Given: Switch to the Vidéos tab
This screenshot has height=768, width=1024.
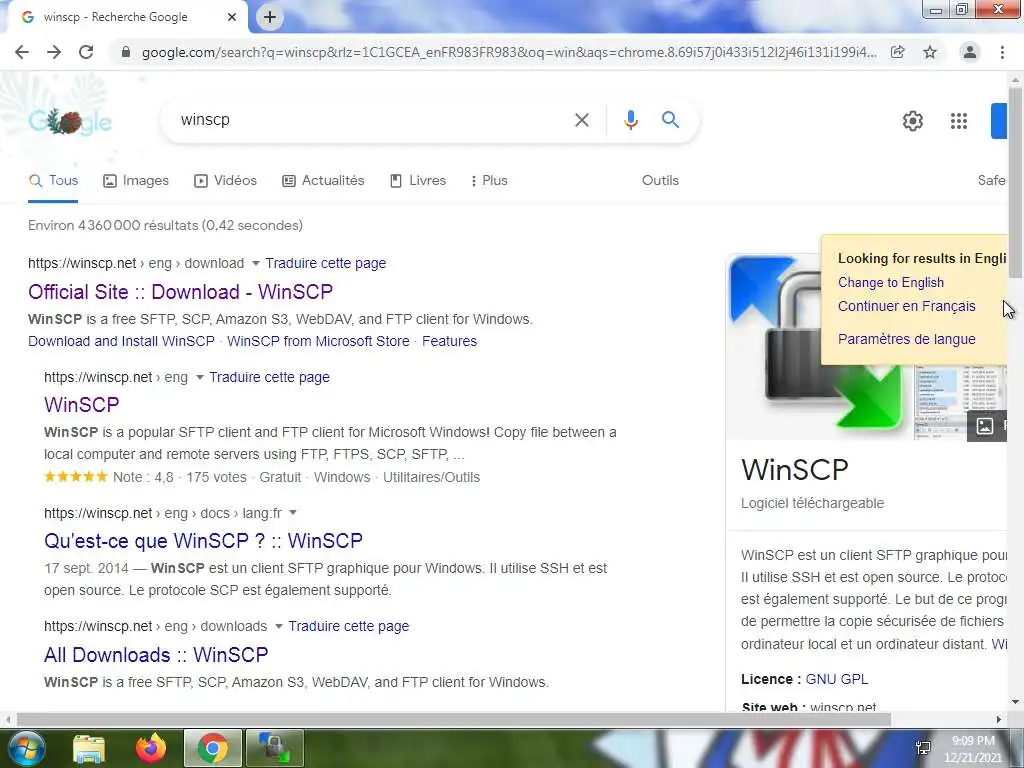Looking at the screenshot, I should click(x=225, y=181).
